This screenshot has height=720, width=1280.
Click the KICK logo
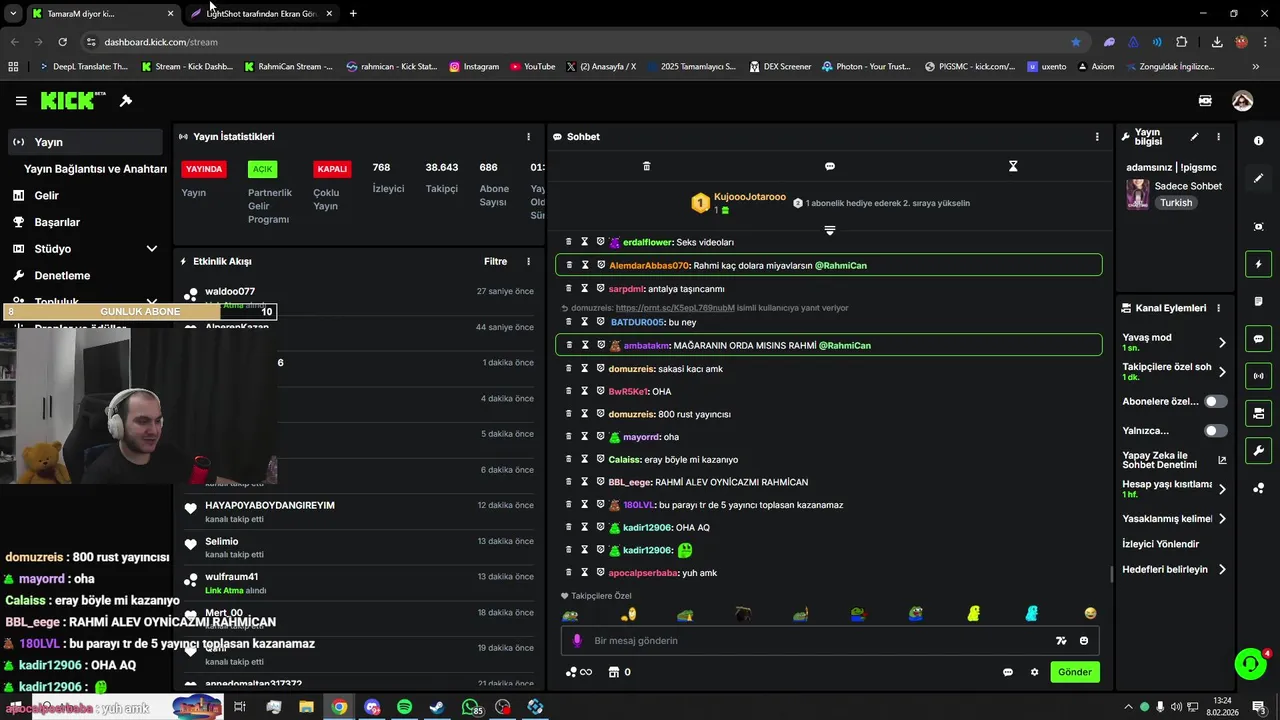point(72,101)
